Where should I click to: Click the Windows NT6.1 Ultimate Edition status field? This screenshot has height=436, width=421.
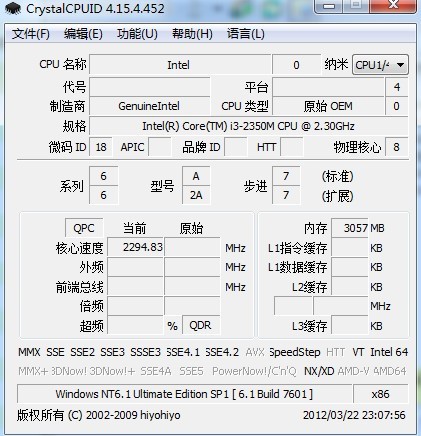point(184,394)
